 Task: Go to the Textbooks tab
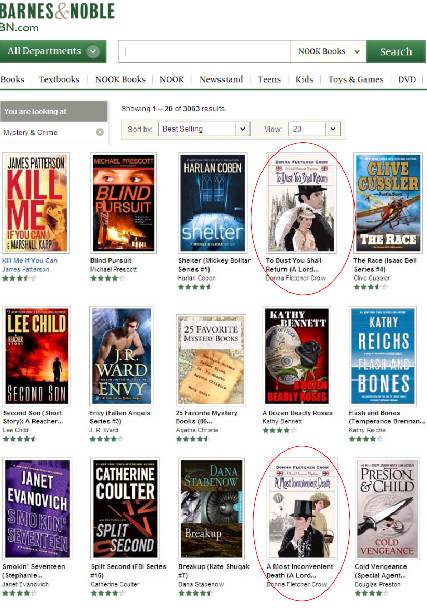click(x=59, y=79)
